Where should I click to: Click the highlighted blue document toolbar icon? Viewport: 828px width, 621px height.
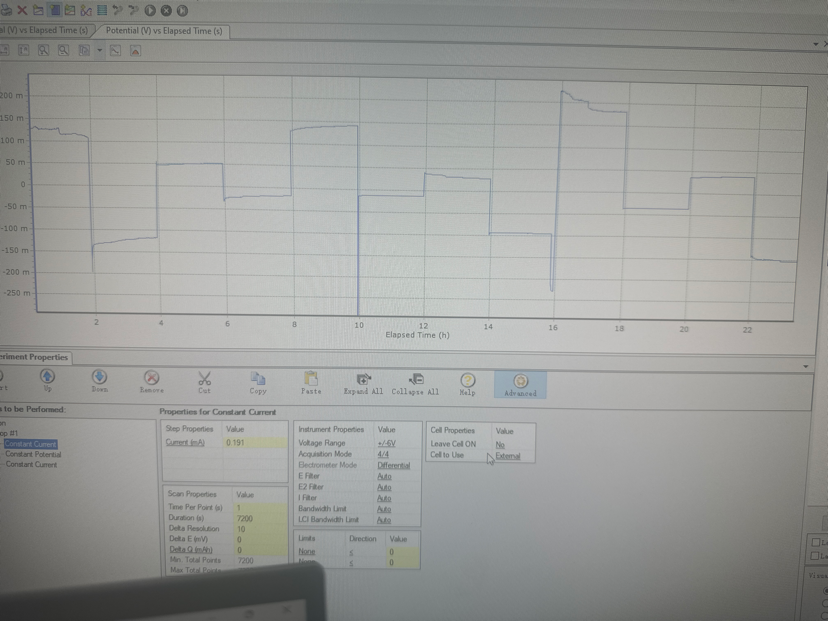pyautogui.click(x=54, y=10)
